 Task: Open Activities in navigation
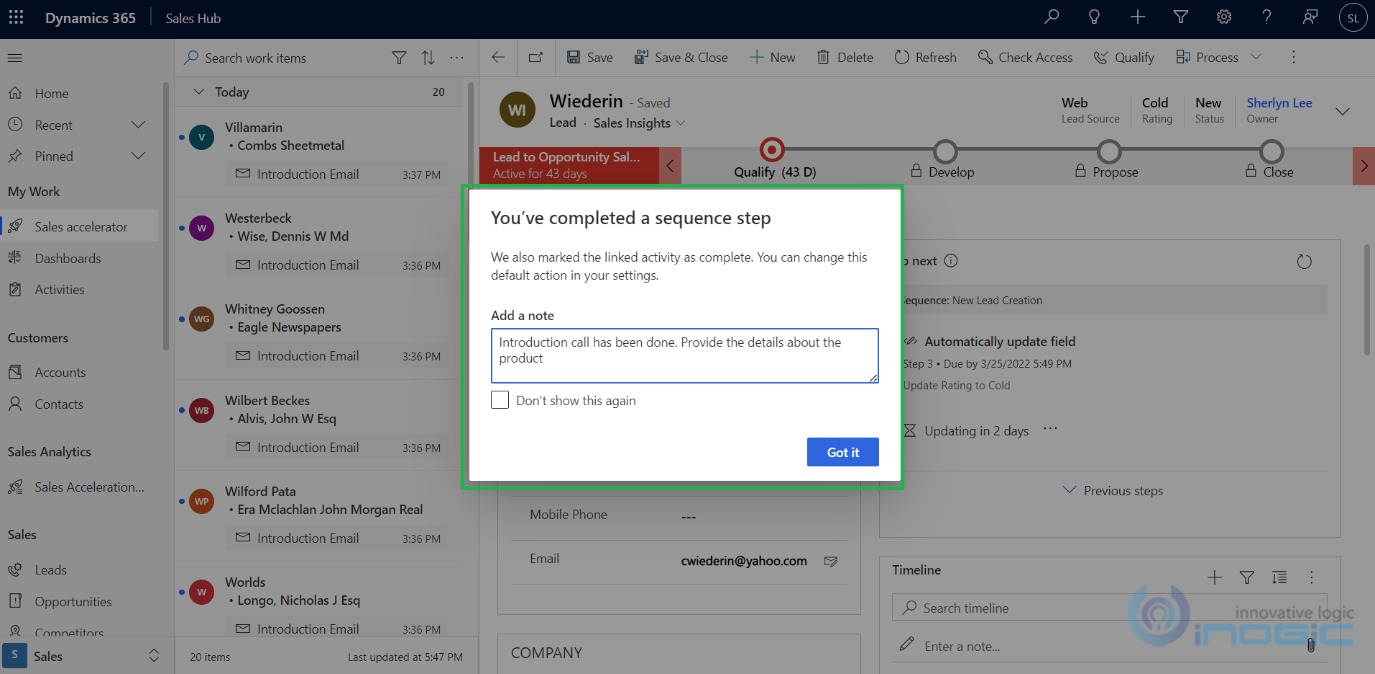(x=60, y=289)
